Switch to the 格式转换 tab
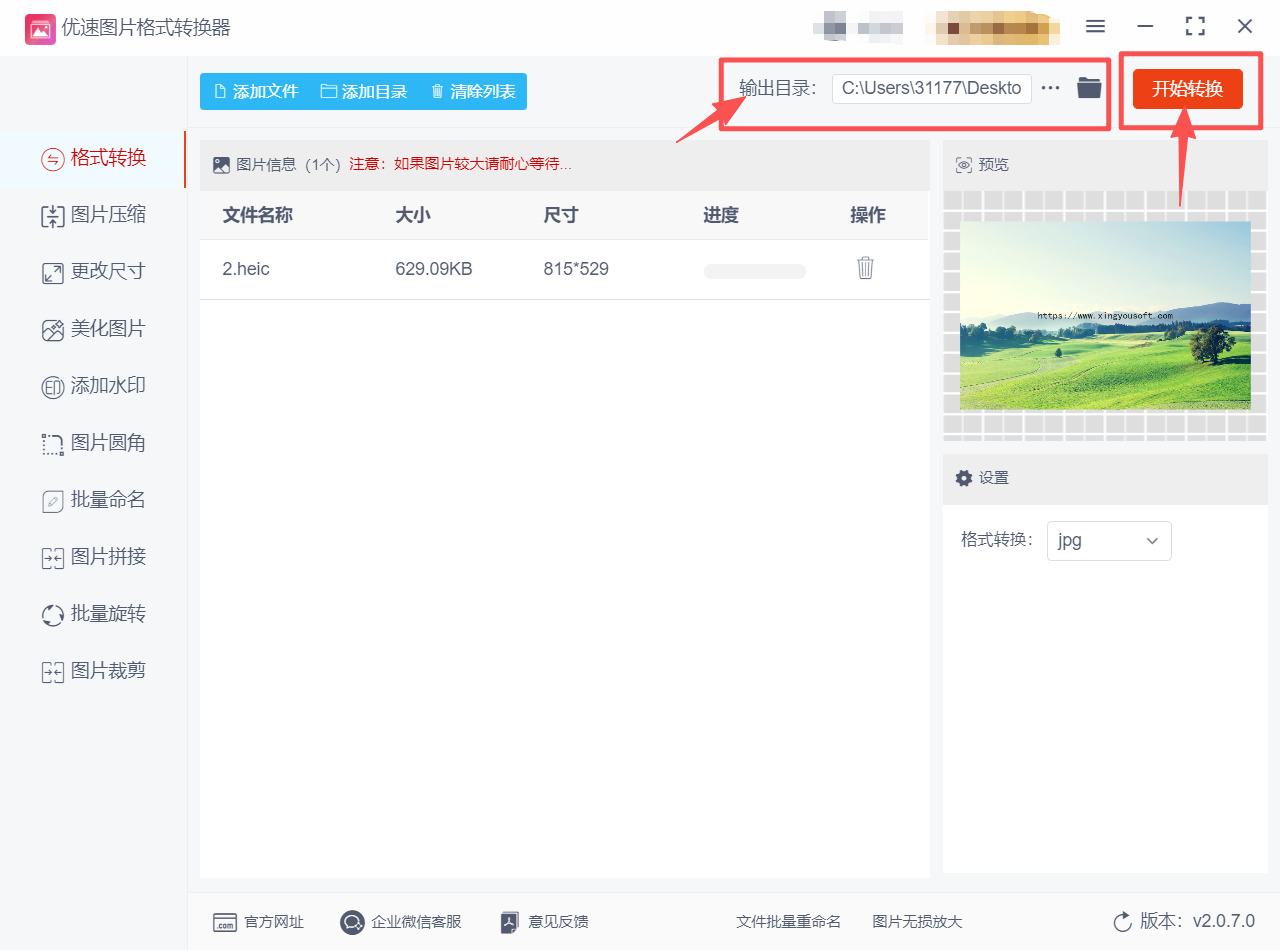The height and width of the screenshot is (950, 1280). tap(93, 158)
